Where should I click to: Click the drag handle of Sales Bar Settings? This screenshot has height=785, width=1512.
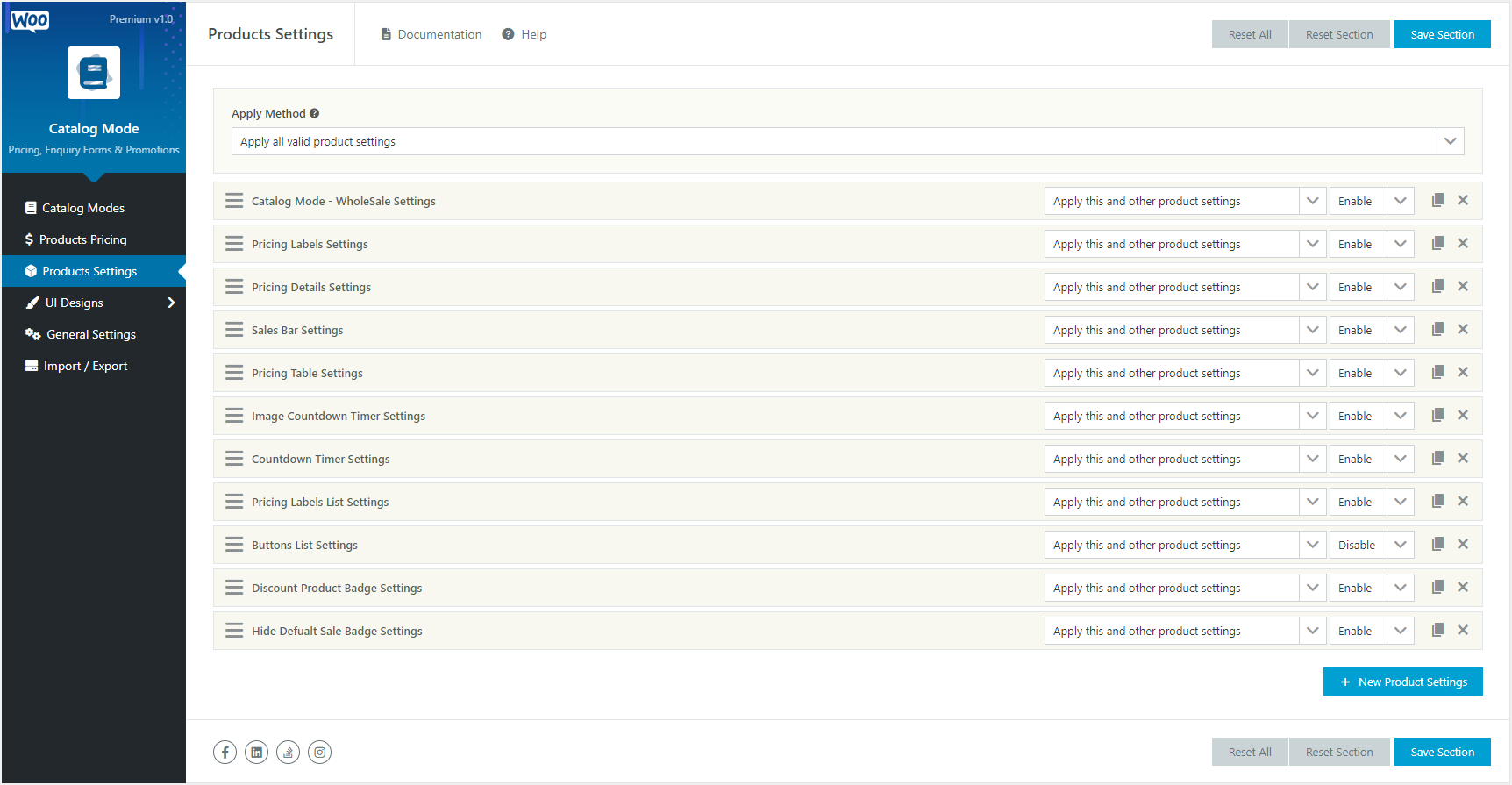tap(234, 330)
